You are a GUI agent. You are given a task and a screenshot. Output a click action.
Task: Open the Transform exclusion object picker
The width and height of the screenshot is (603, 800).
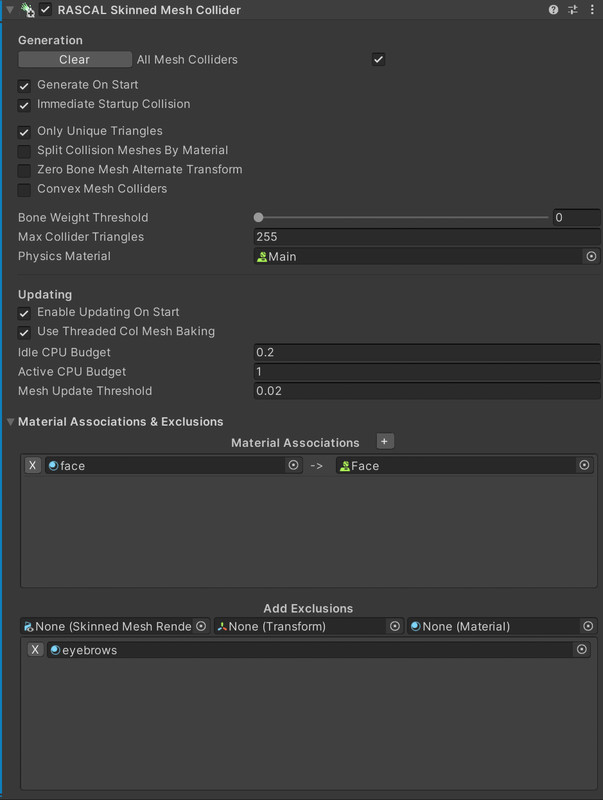394,627
